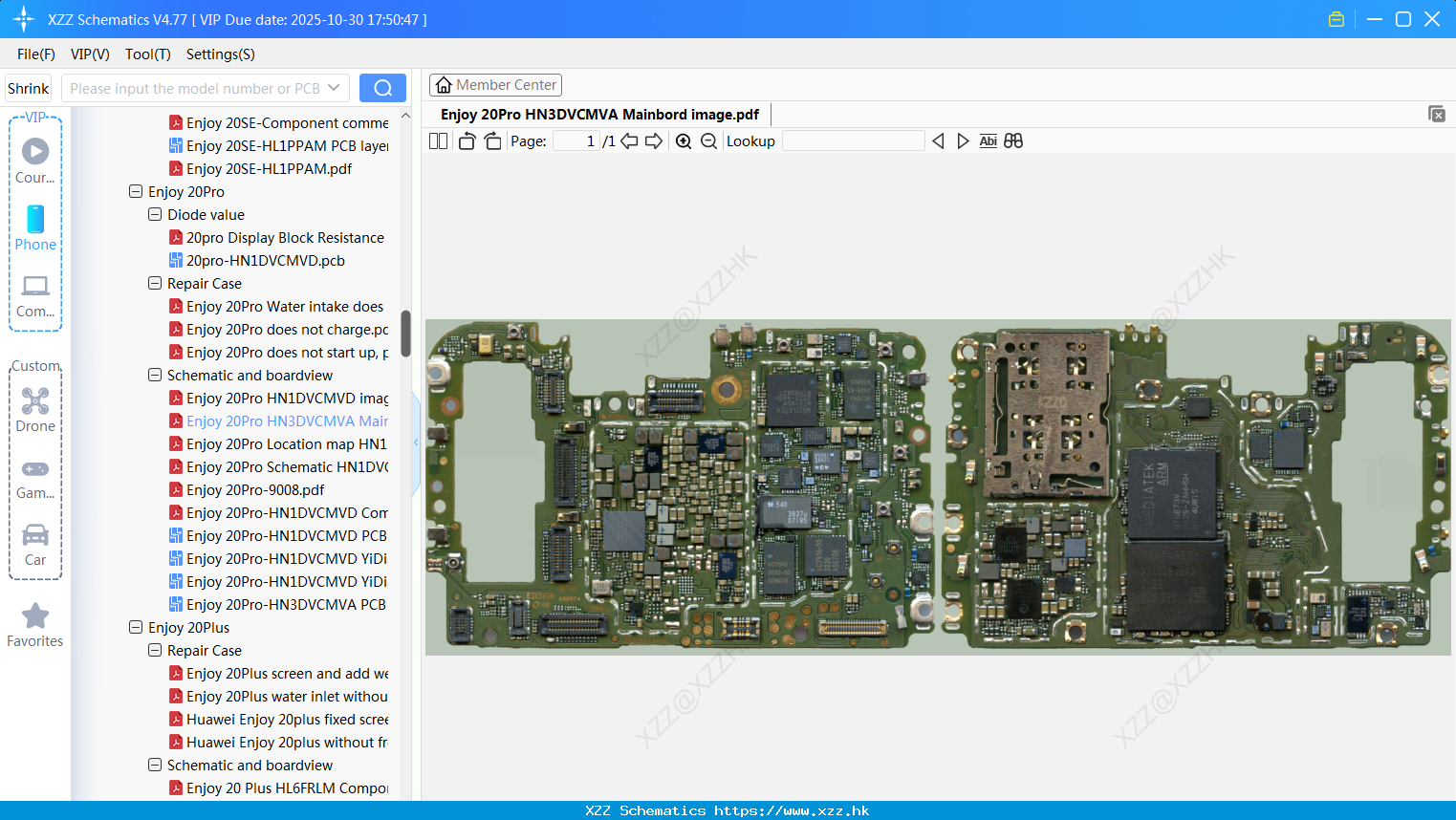Image resolution: width=1456 pixels, height=820 pixels.
Task: Open Enjoy 20Pro HN1DVCMVD image file
Action: (279, 398)
